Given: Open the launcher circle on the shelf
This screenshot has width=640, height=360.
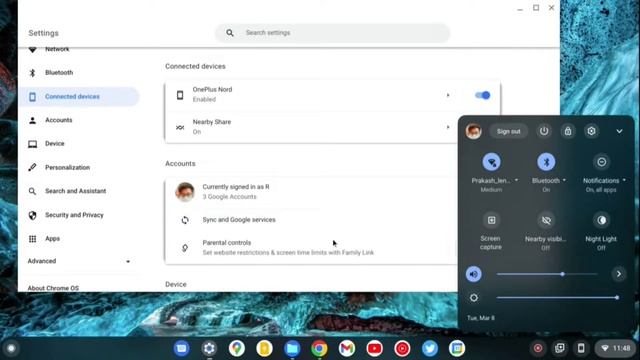Looking at the screenshot, I should pyautogui.click(x=11, y=348).
